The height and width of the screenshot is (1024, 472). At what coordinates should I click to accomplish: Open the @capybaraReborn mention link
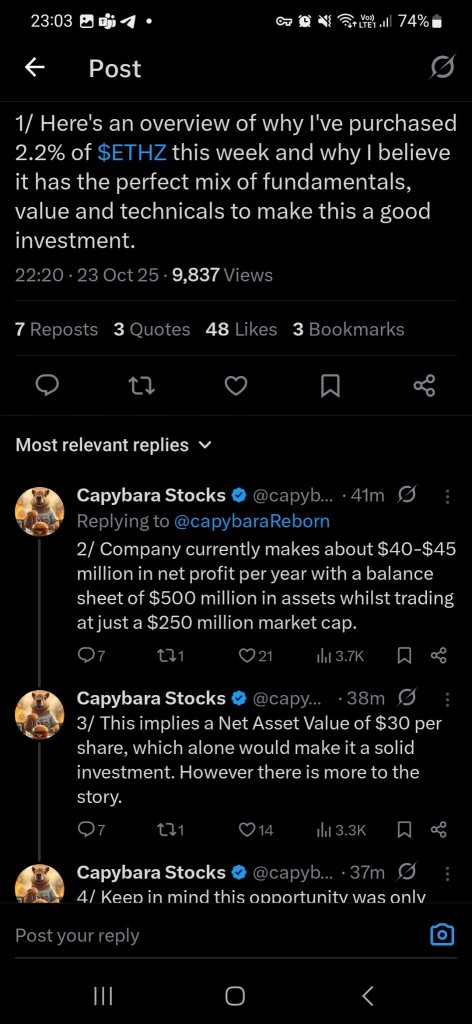click(x=251, y=520)
